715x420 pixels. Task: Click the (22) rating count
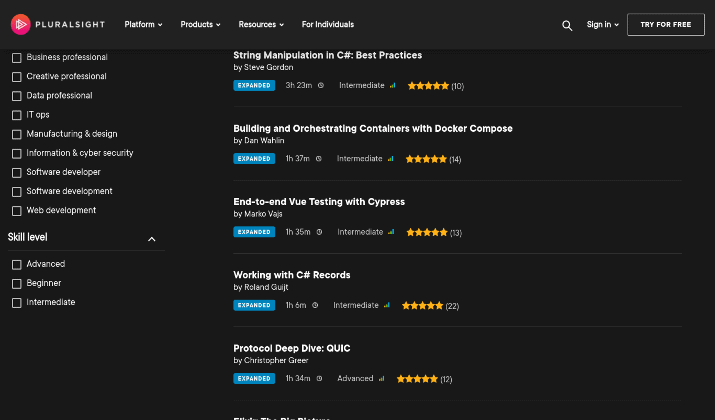pos(452,306)
